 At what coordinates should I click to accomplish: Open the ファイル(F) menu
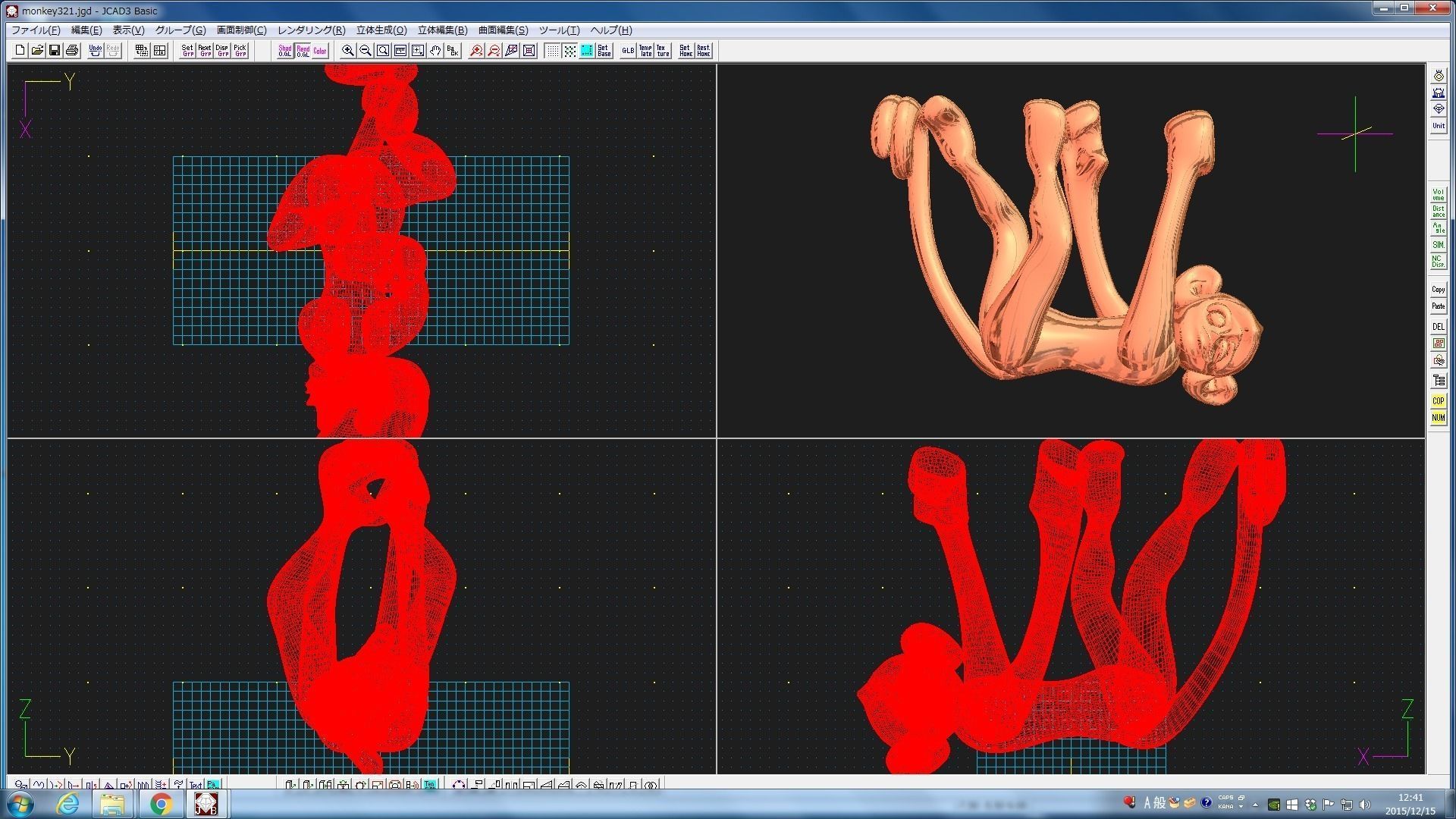coord(36,30)
